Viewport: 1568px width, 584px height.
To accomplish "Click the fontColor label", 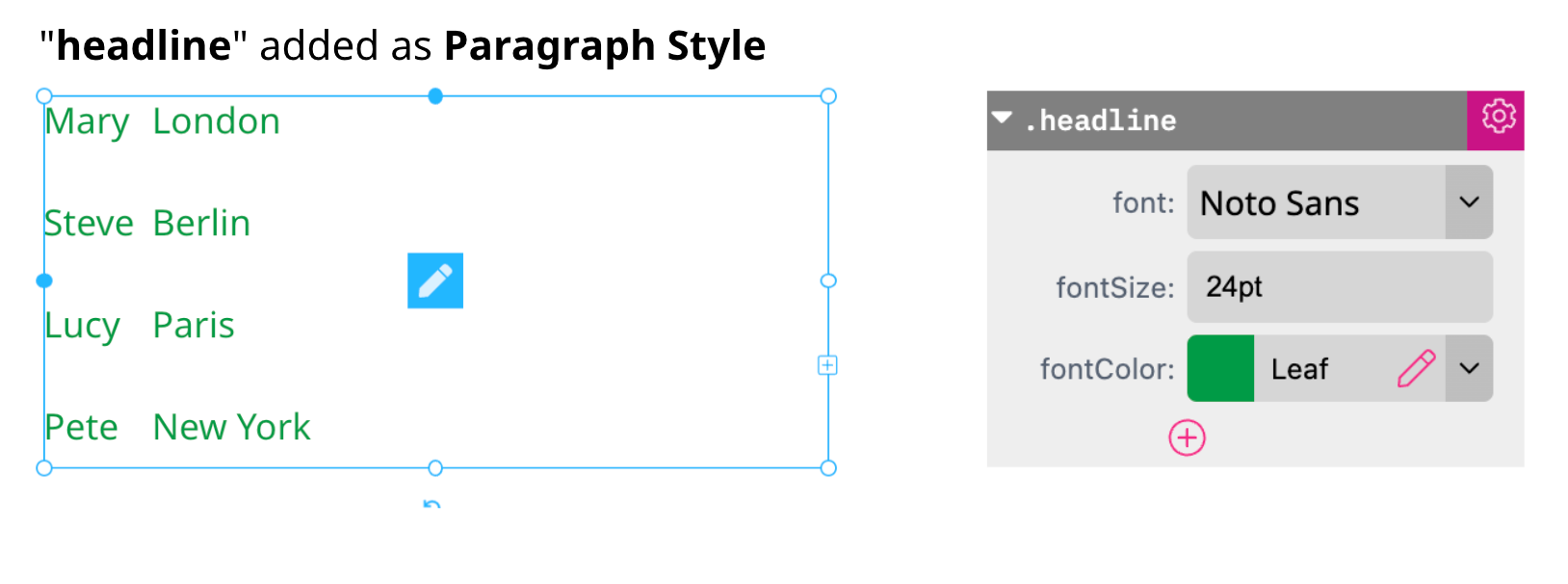I will coord(1106,368).
